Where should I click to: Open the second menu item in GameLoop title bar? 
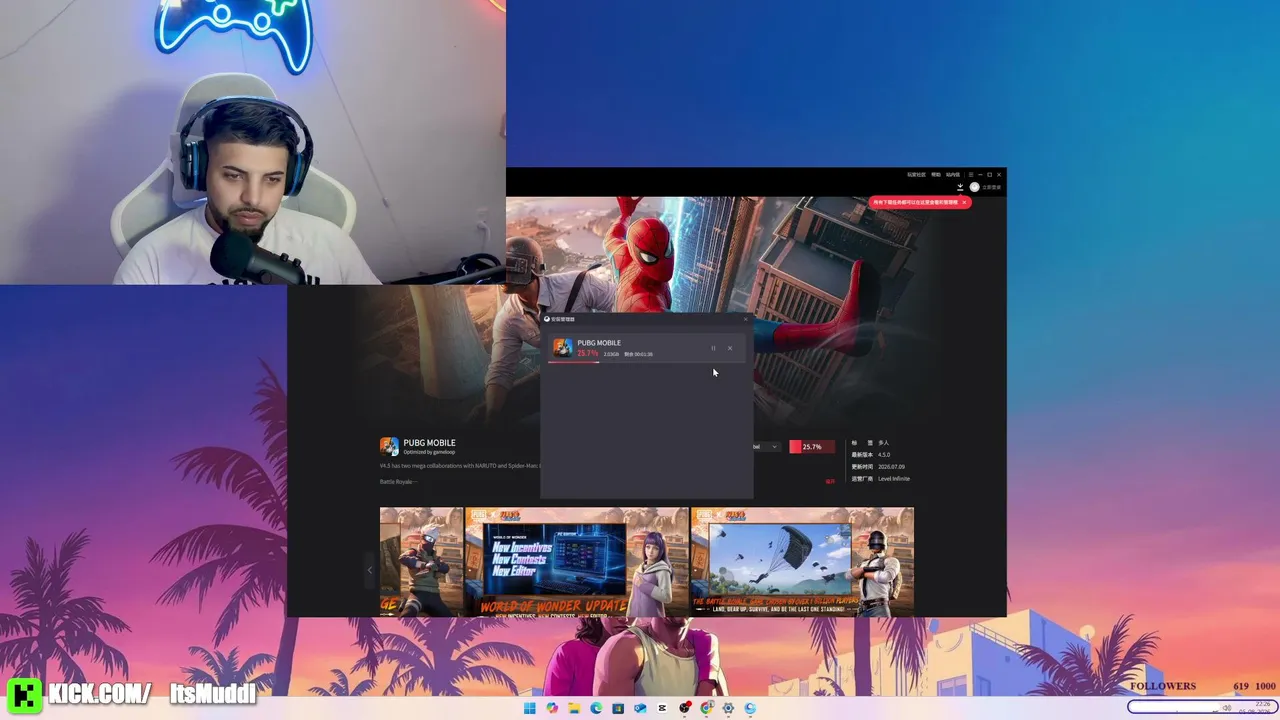936,175
